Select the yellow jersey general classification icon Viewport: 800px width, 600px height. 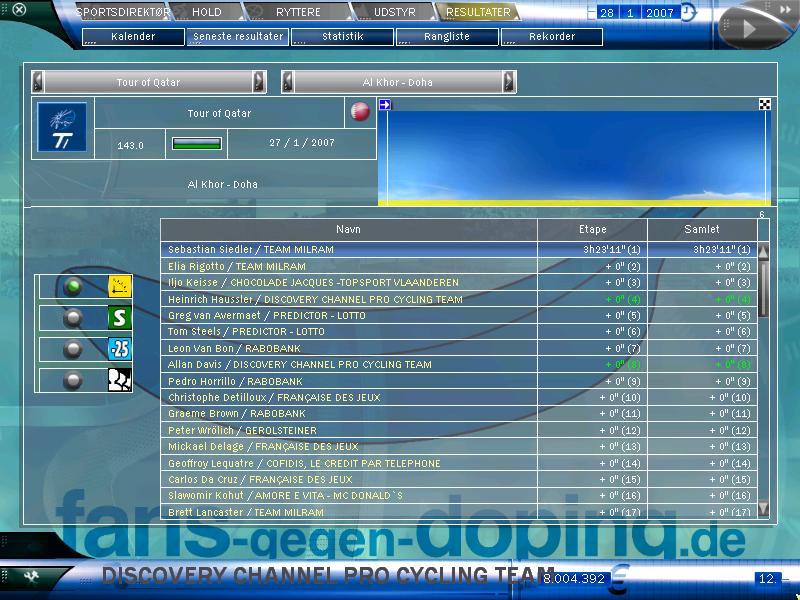119,288
